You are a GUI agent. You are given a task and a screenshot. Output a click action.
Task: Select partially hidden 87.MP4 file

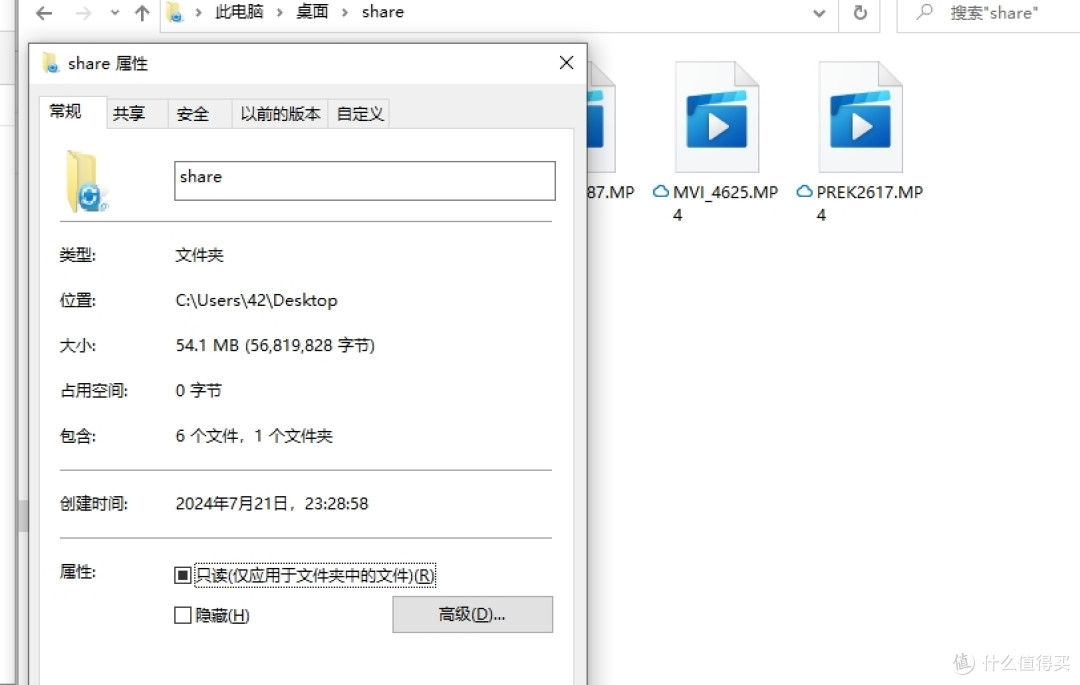pyautogui.click(x=610, y=131)
